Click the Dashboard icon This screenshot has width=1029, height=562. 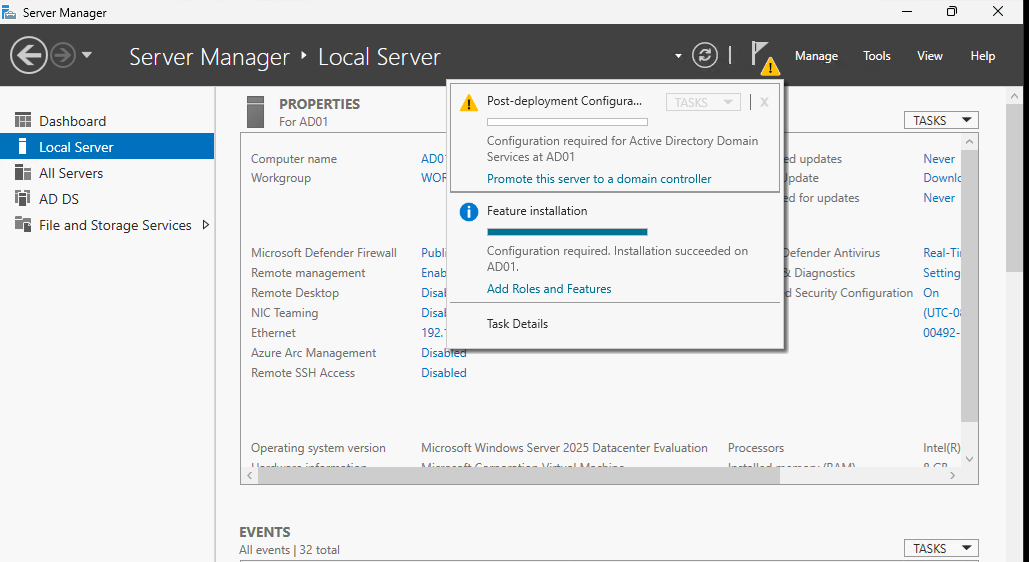click(x=23, y=120)
